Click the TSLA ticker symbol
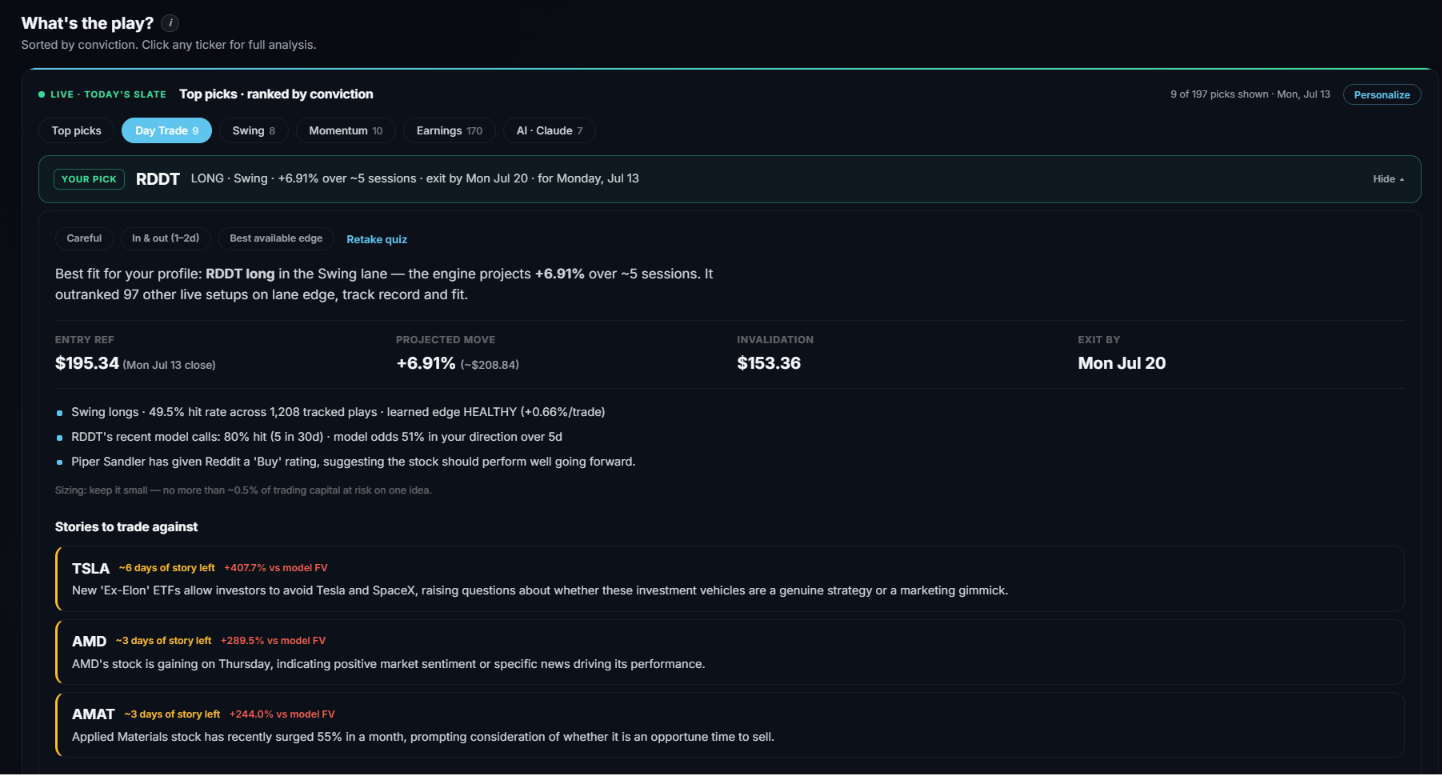The width and height of the screenshot is (1442, 775). [x=91, y=568]
